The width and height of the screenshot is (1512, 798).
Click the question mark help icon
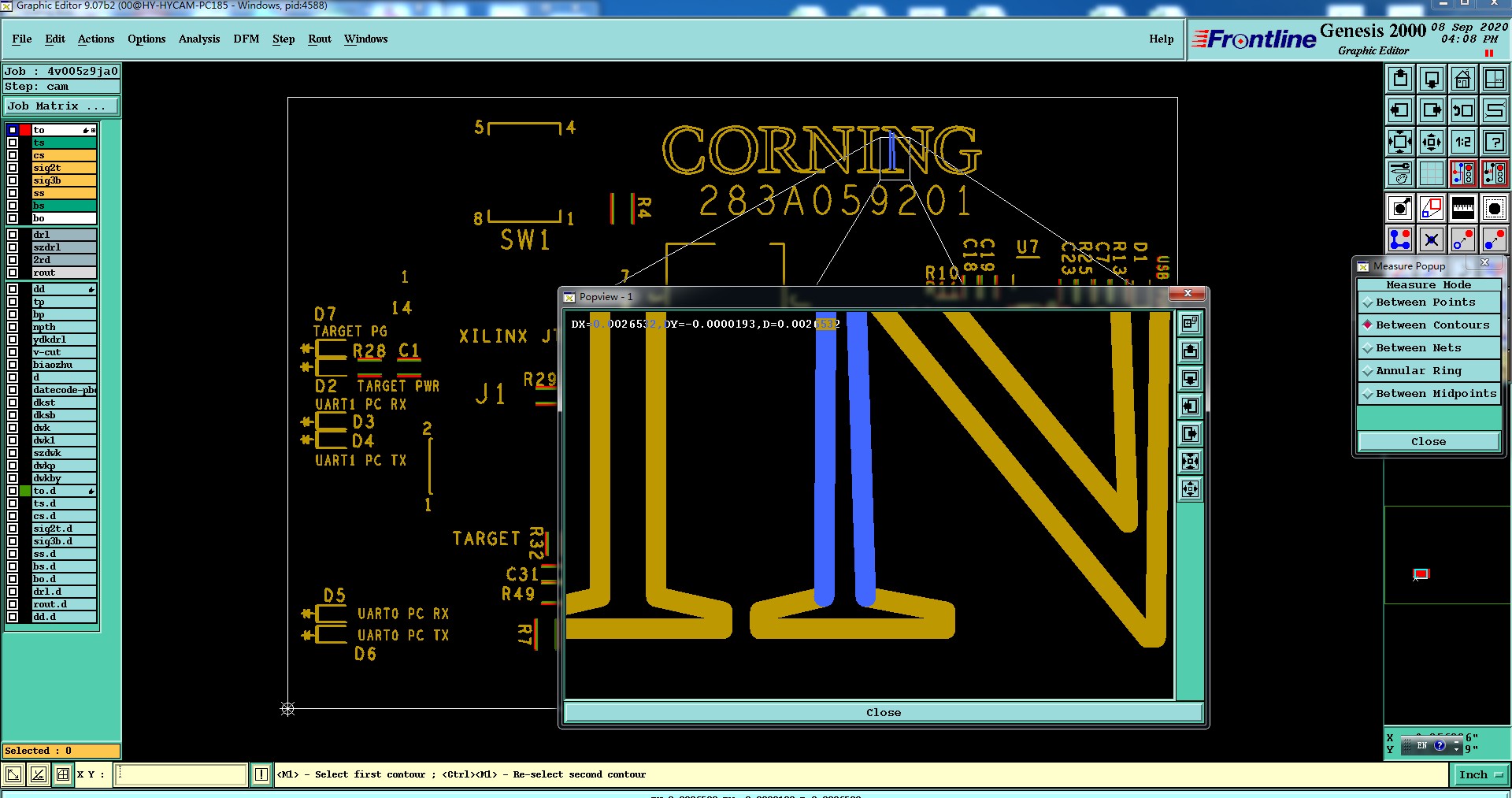tap(1495, 142)
